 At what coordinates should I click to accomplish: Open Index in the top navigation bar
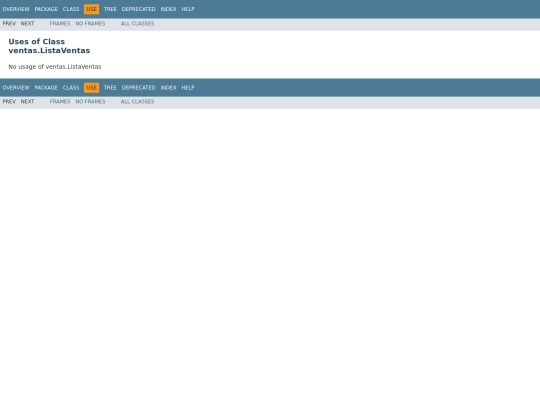[x=168, y=9]
